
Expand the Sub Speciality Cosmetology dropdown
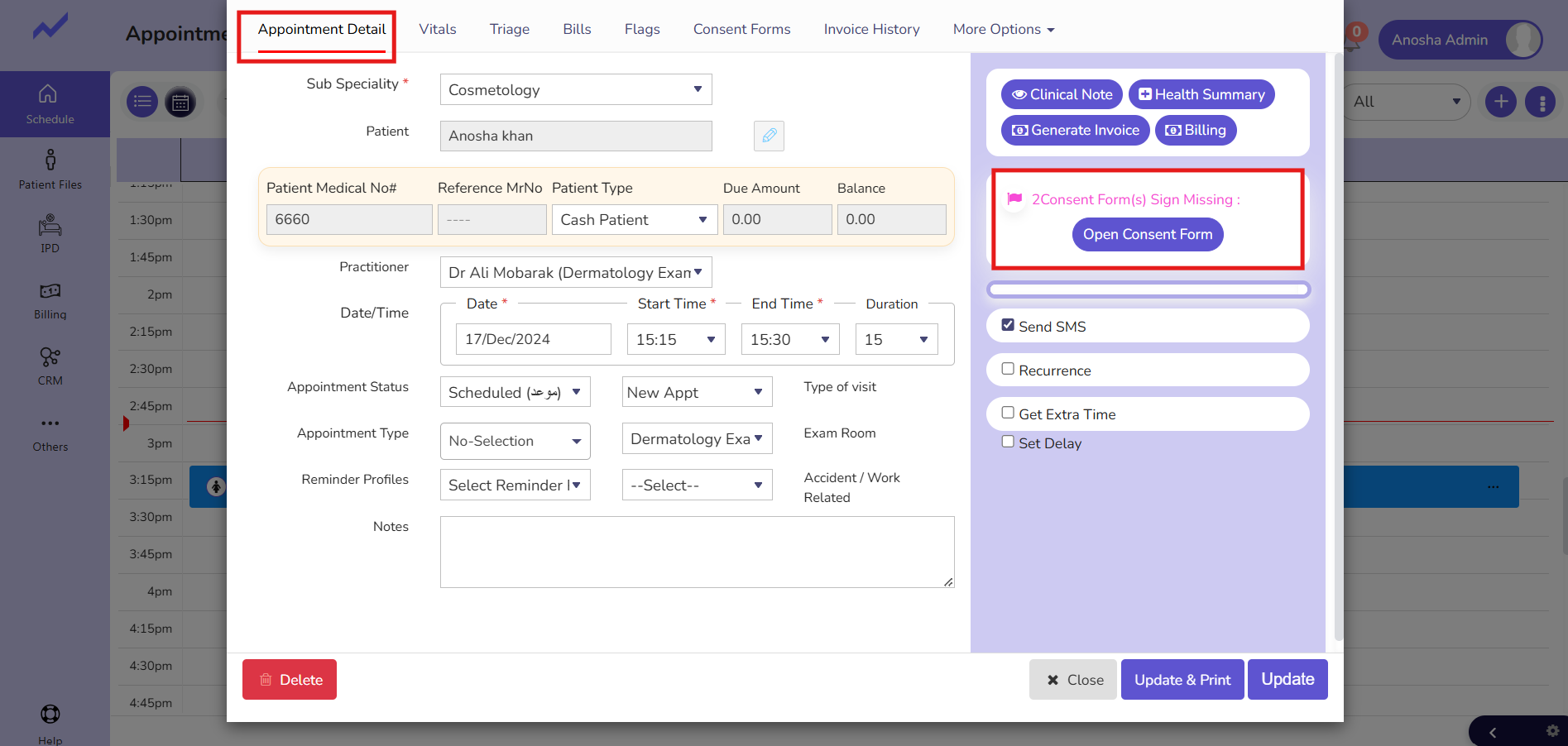coord(576,89)
